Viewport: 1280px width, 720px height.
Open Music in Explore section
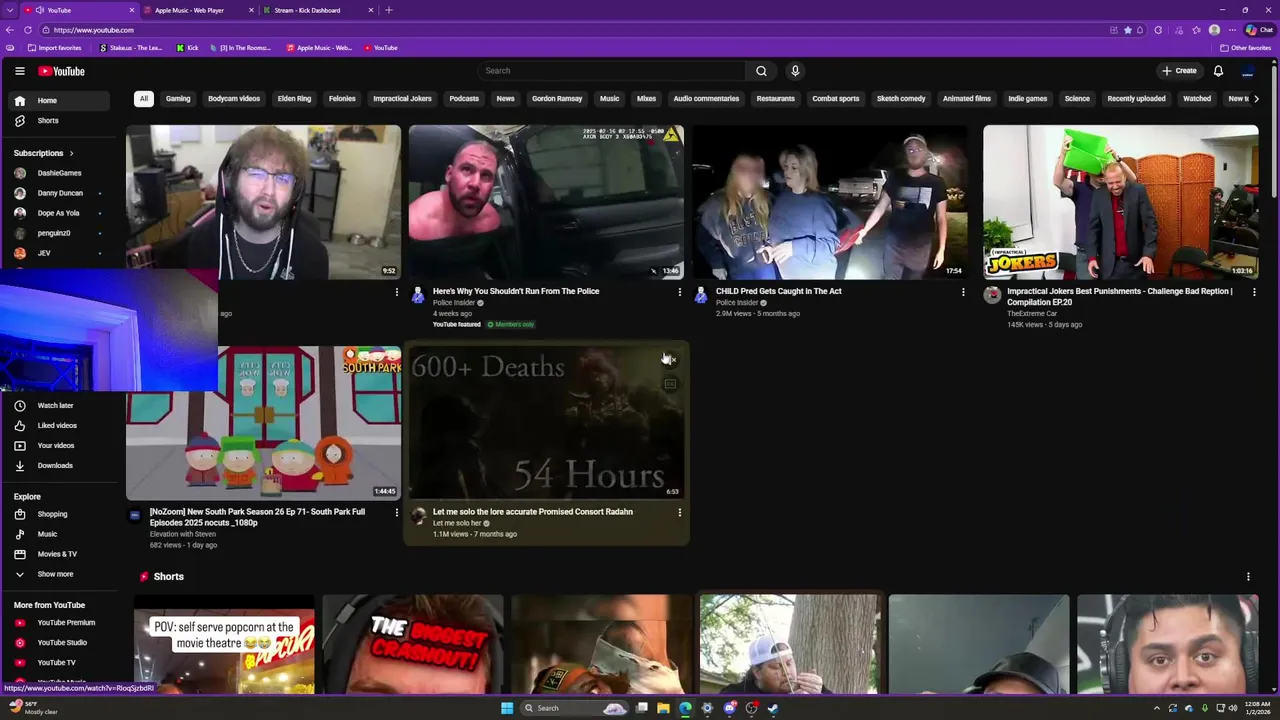(60, 534)
